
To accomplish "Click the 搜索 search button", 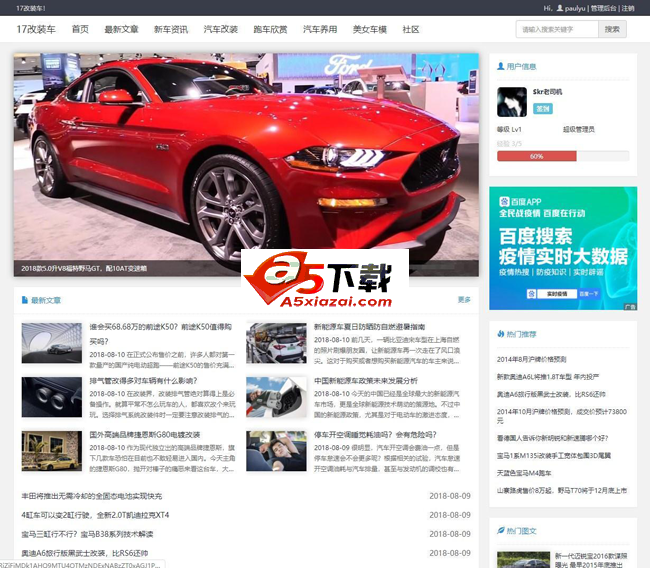I will coord(612,29).
